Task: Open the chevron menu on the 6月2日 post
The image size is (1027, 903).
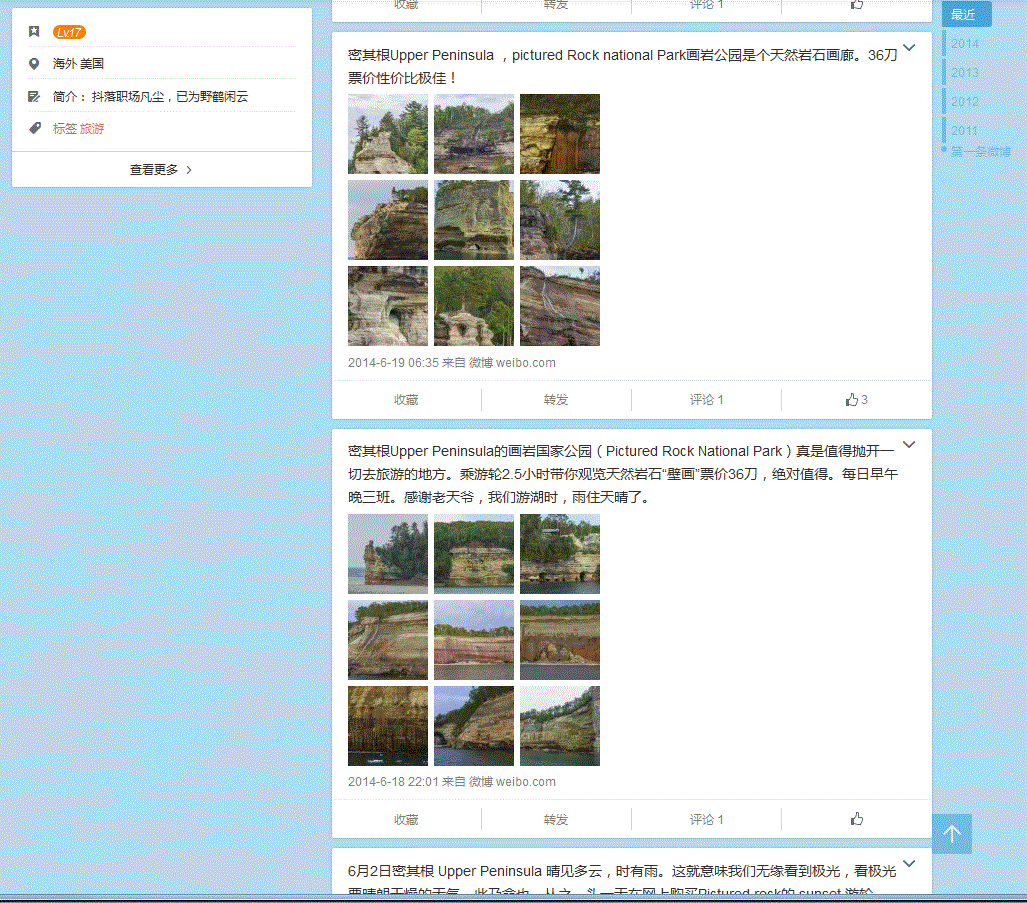Action: pos(908,863)
